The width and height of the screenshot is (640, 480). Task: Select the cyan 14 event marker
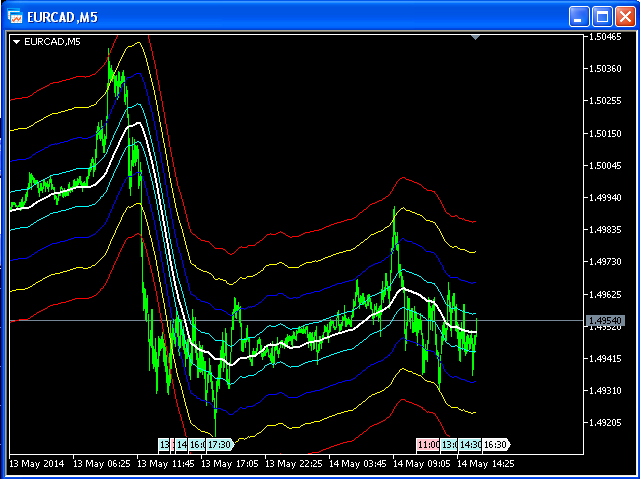click(182, 444)
